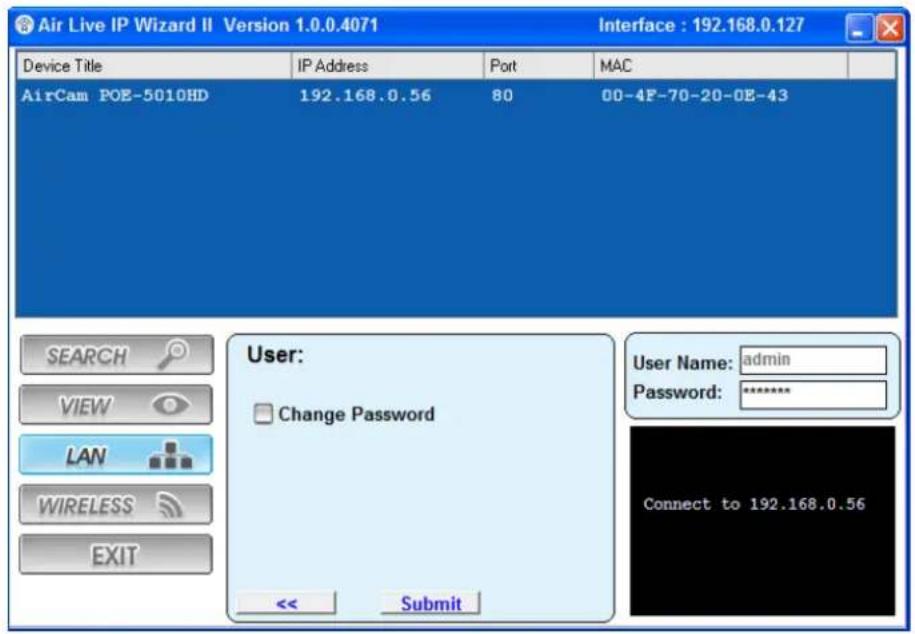Viewport: 915px width, 634px height.
Task: Sort by the Device Title column header
Action: click(x=154, y=65)
